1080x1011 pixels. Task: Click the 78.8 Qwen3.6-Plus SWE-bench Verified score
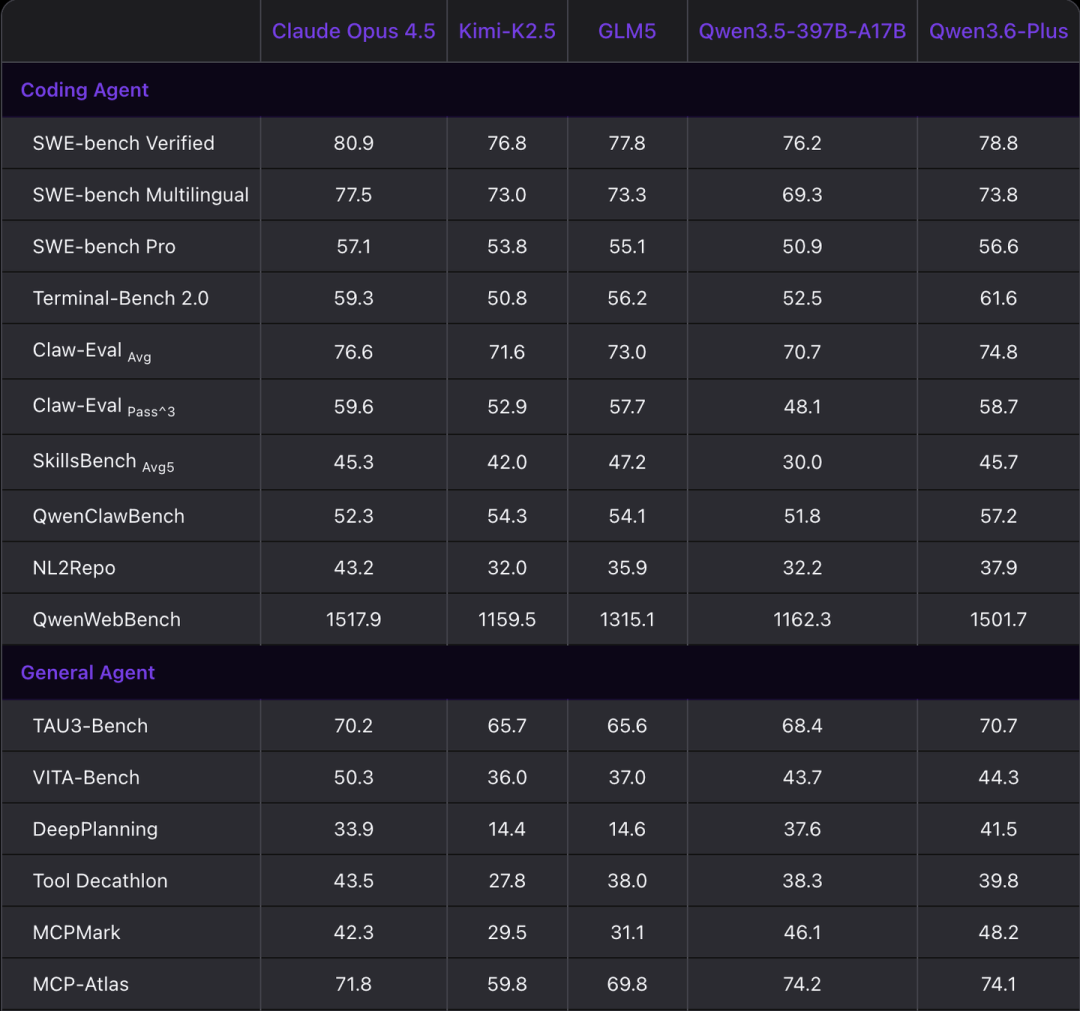pyautogui.click(x=998, y=143)
